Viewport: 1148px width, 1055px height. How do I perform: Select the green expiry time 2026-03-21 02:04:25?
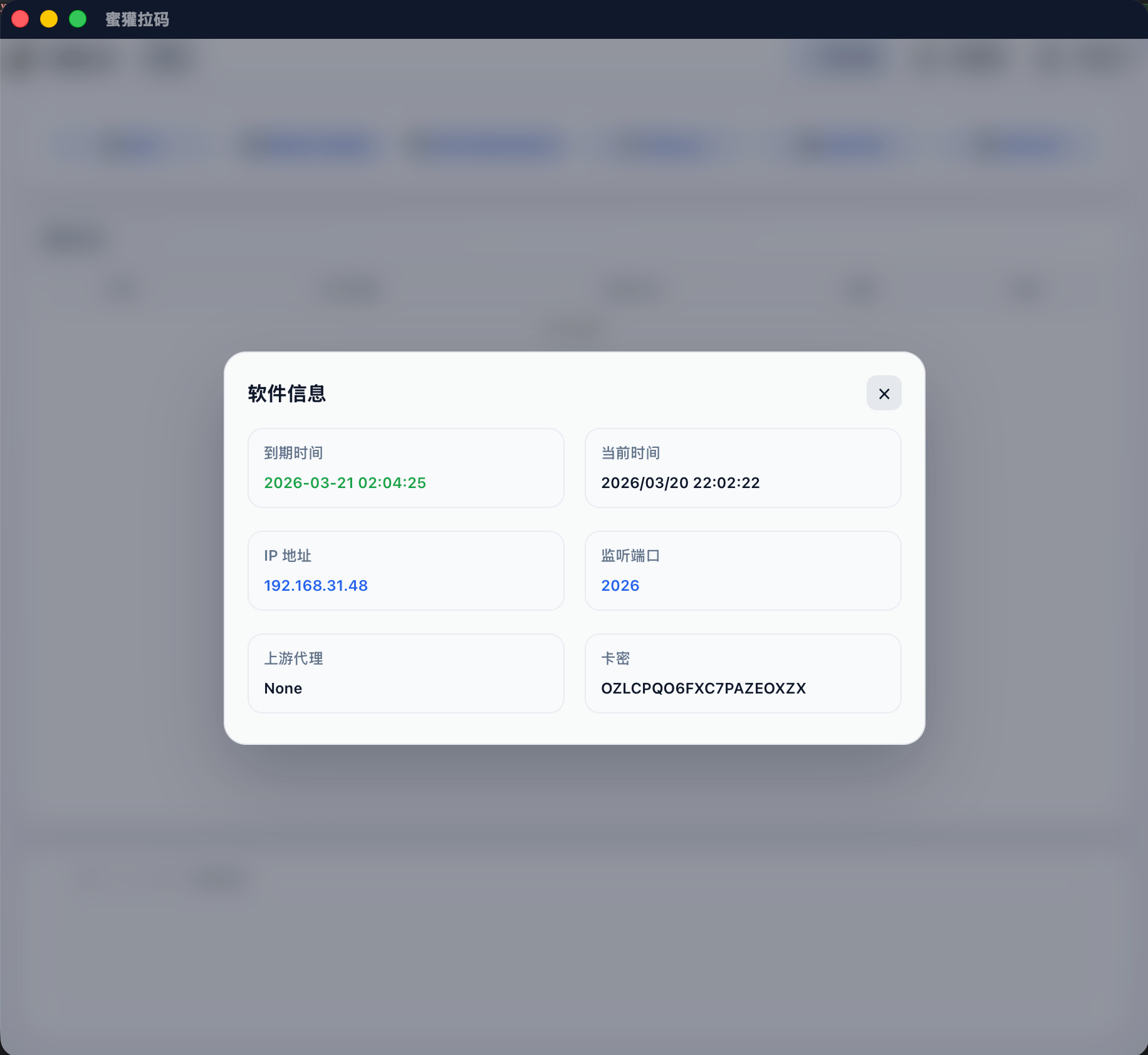click(345, 482)
